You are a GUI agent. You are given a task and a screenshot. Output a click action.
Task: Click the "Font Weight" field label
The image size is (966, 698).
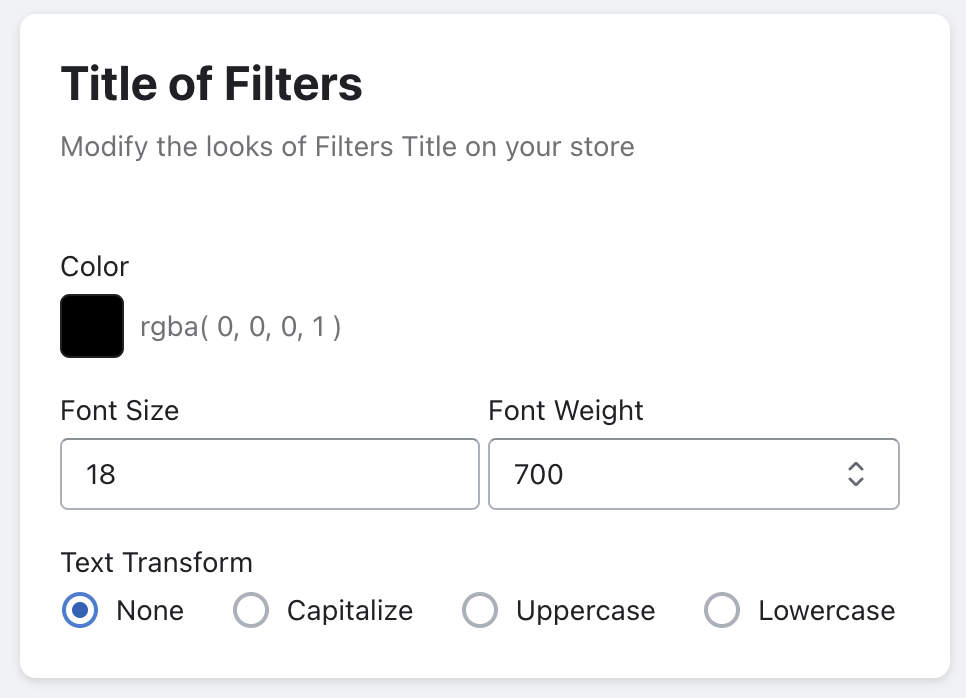(566, 410)
